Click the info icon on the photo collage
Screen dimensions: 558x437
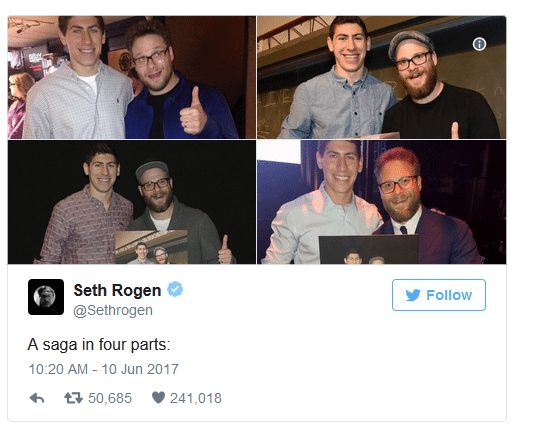479,44
